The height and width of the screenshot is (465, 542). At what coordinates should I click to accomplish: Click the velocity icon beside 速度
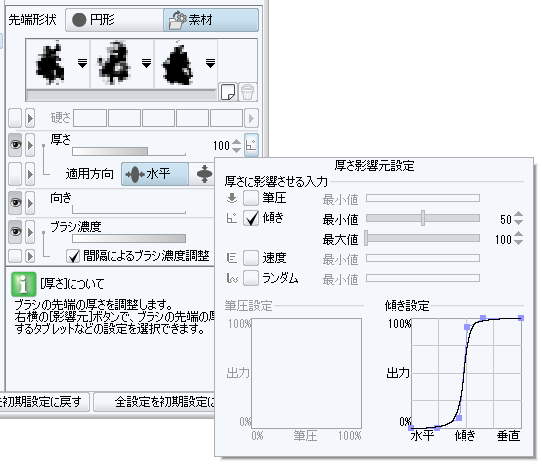232,258
